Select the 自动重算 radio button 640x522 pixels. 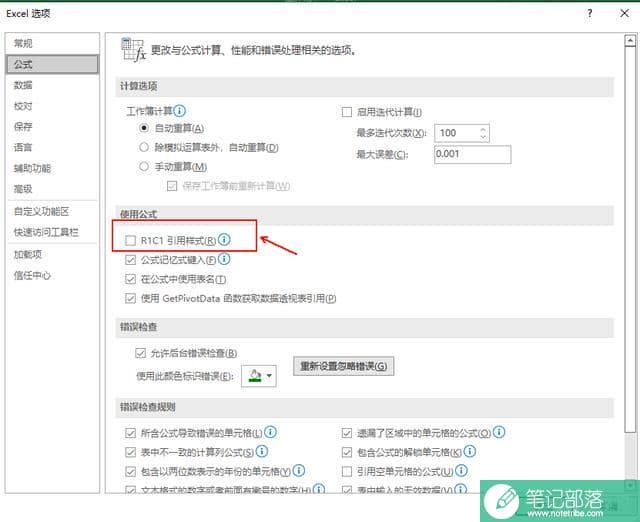144,128
